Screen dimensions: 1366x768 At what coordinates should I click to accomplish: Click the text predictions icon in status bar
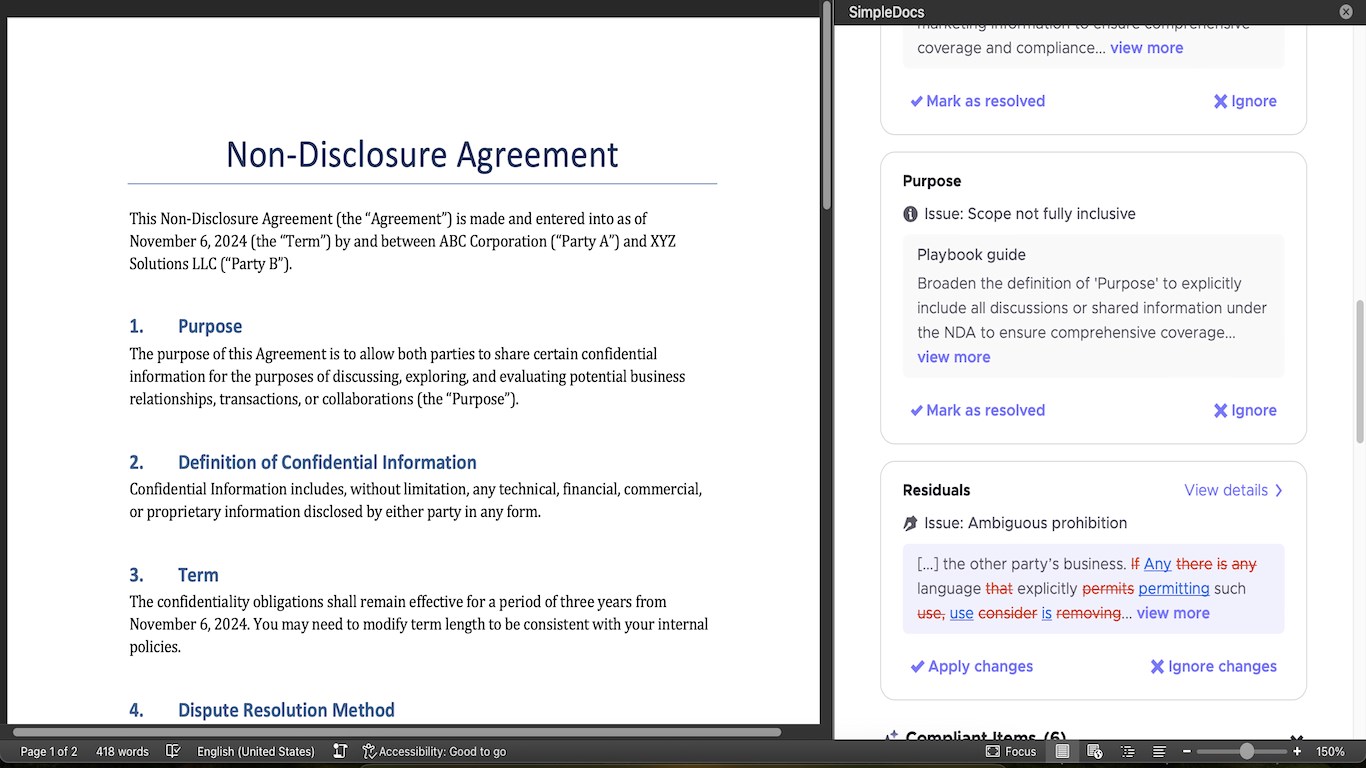[x=340, y=751]
